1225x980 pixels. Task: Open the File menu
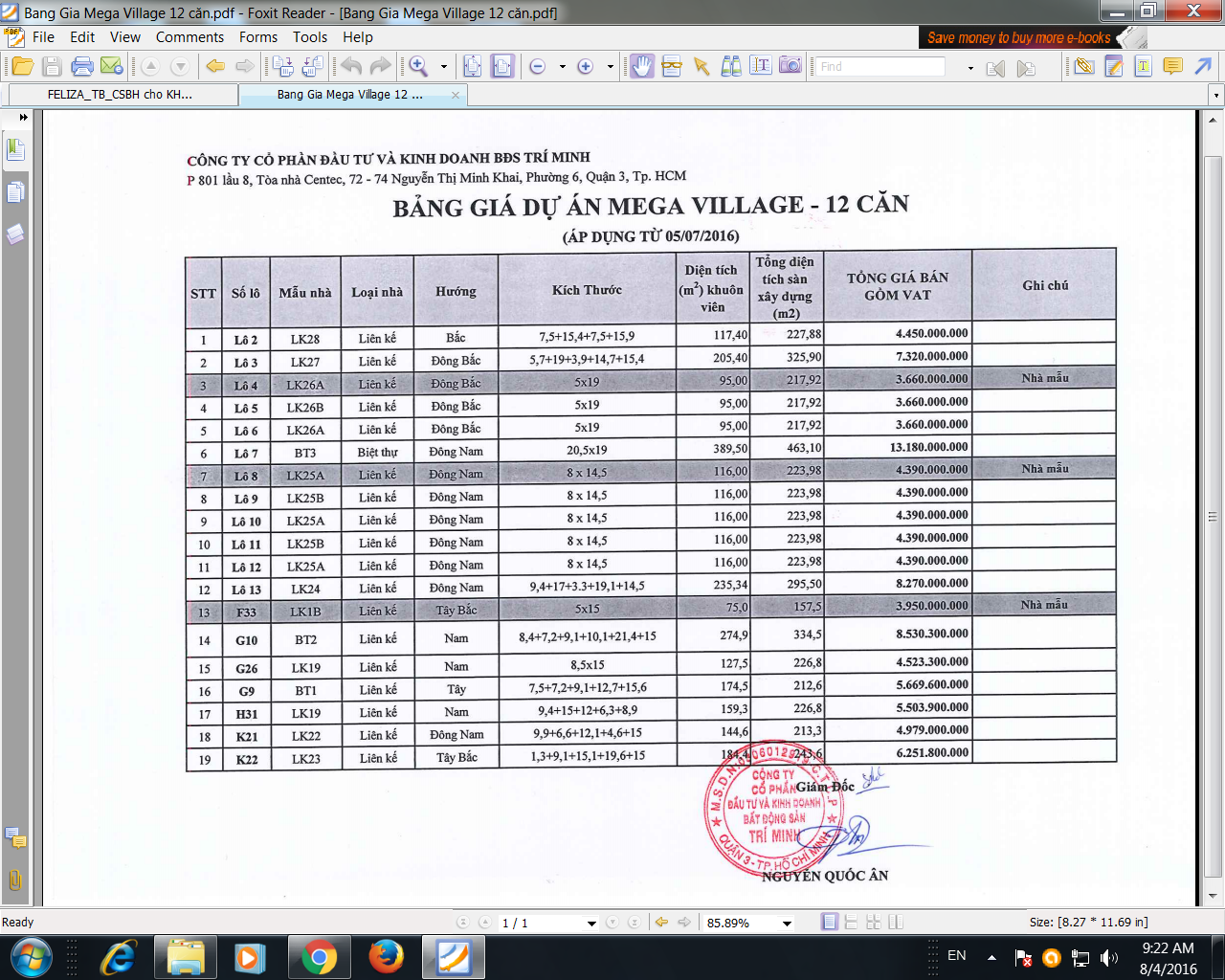(x=43, y=37)
